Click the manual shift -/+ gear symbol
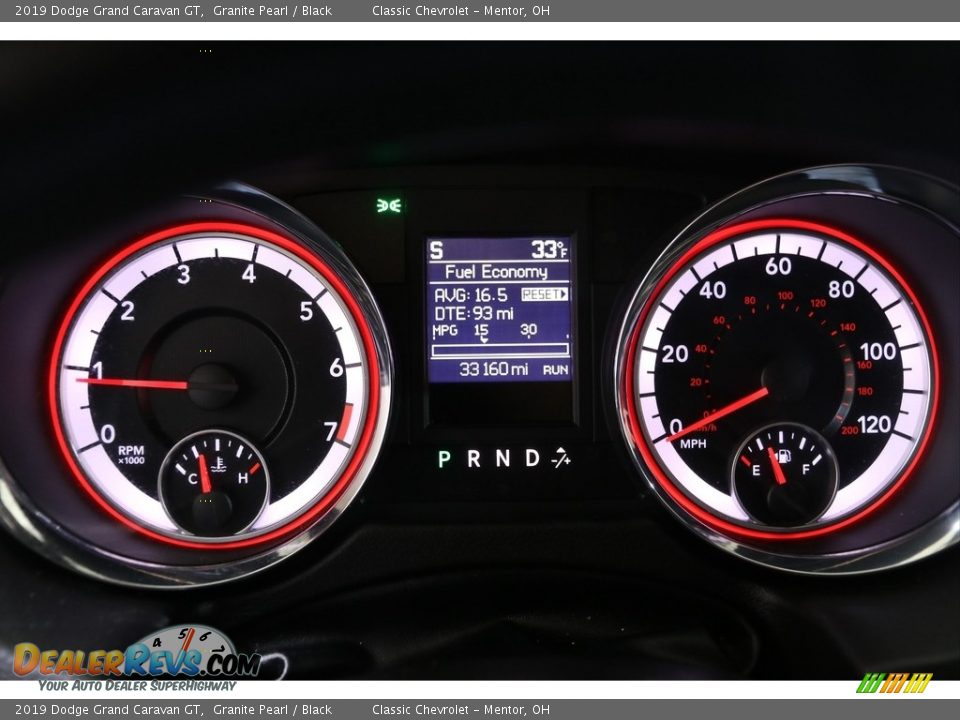960x720 pixels. pos(561,458)
